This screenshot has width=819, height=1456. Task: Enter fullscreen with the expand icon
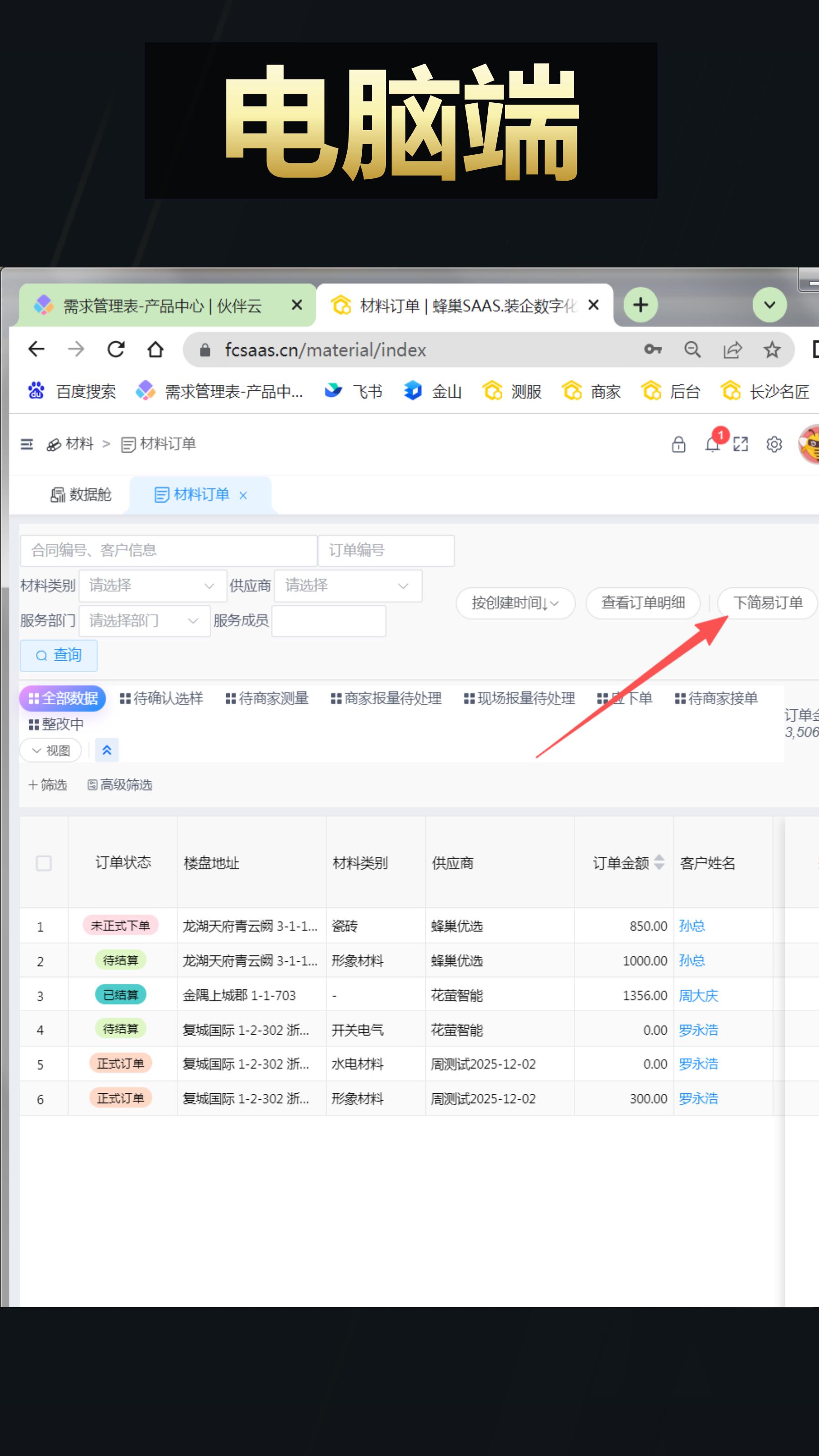[741, 445]
